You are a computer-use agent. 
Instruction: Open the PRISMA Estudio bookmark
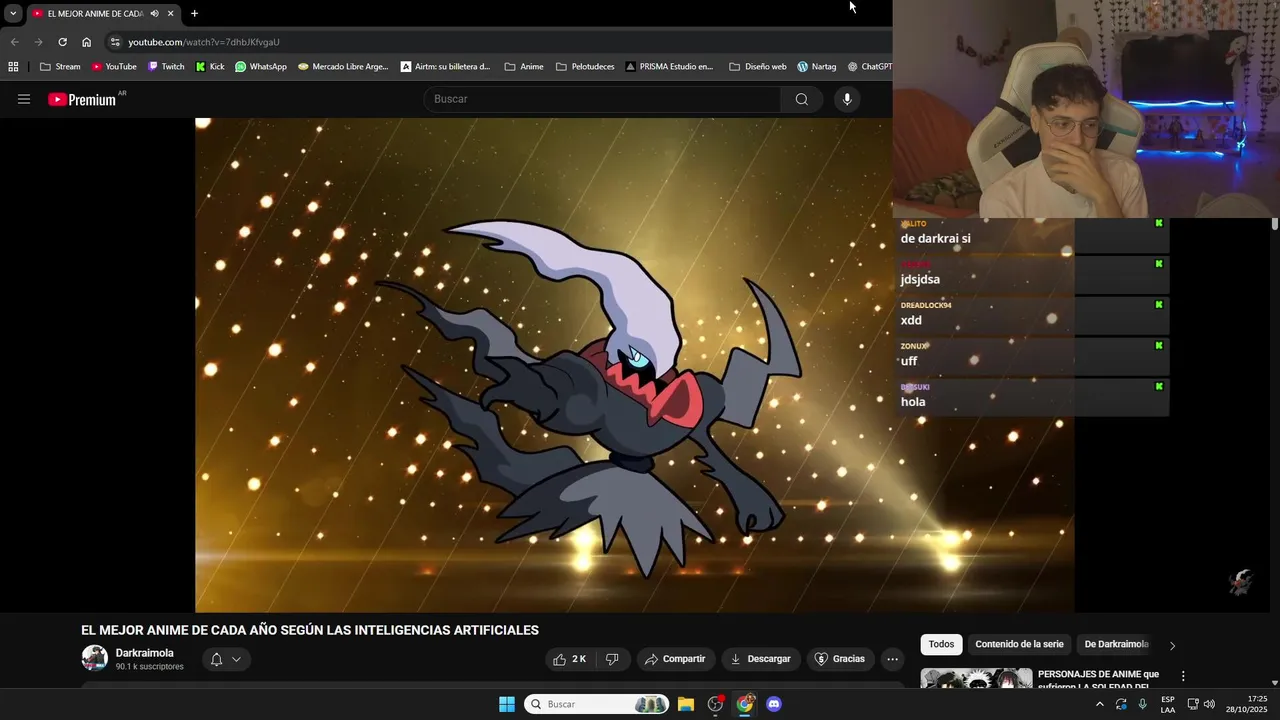point(669,67)
